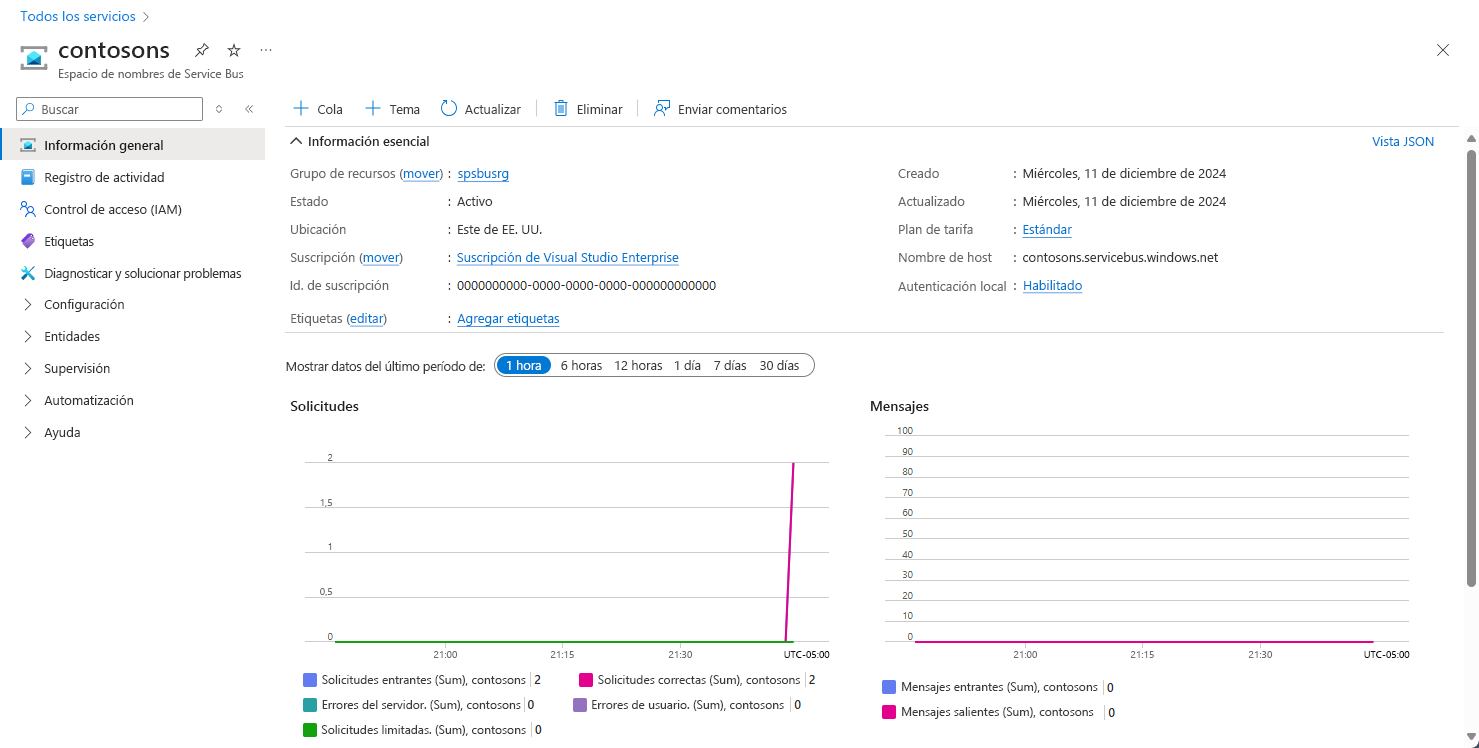
Task: Open the Estándar pricing tier link
Action: pos(1047,229)
